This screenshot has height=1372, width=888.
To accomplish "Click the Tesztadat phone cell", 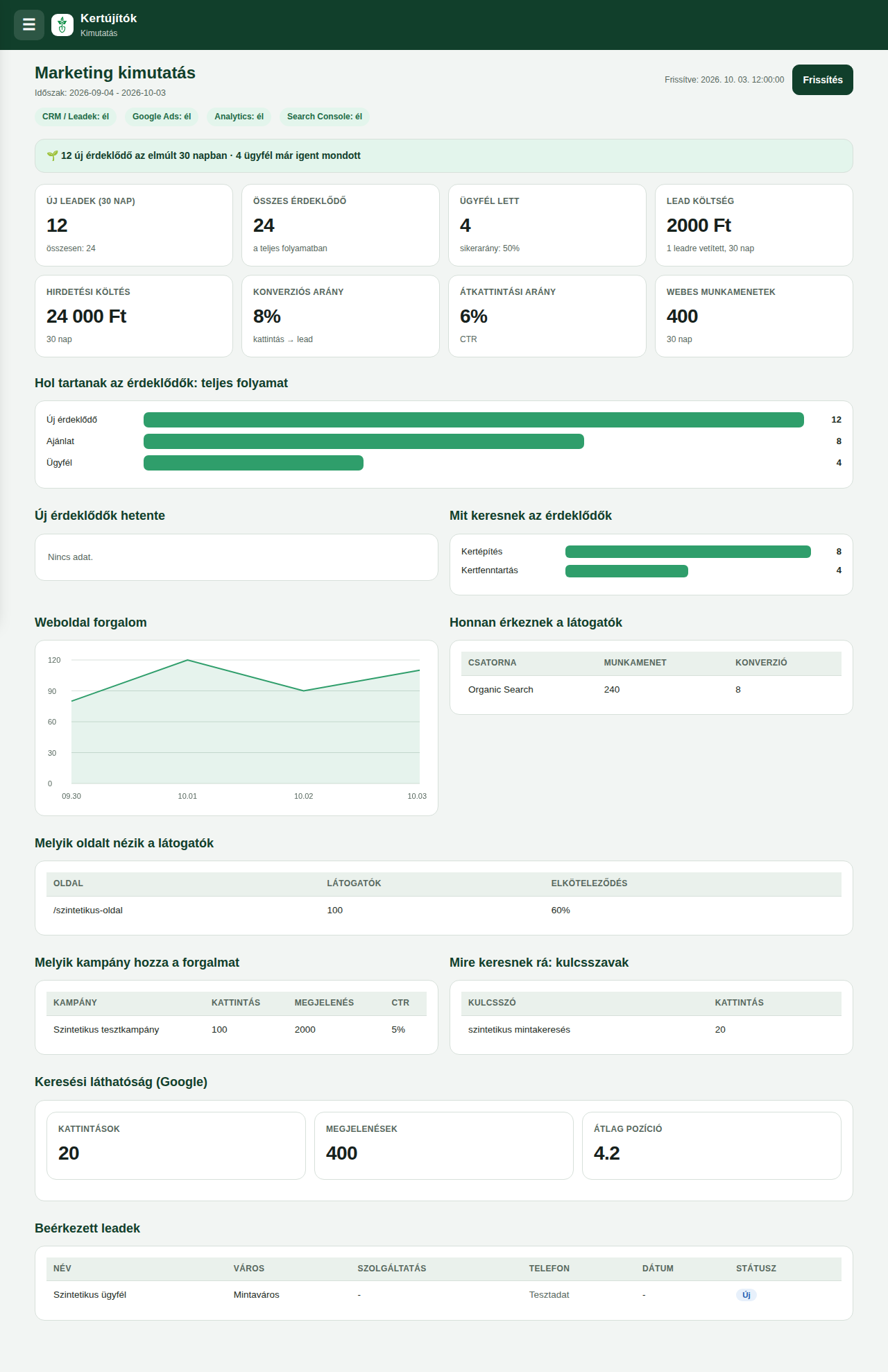I will [549, 1295].
